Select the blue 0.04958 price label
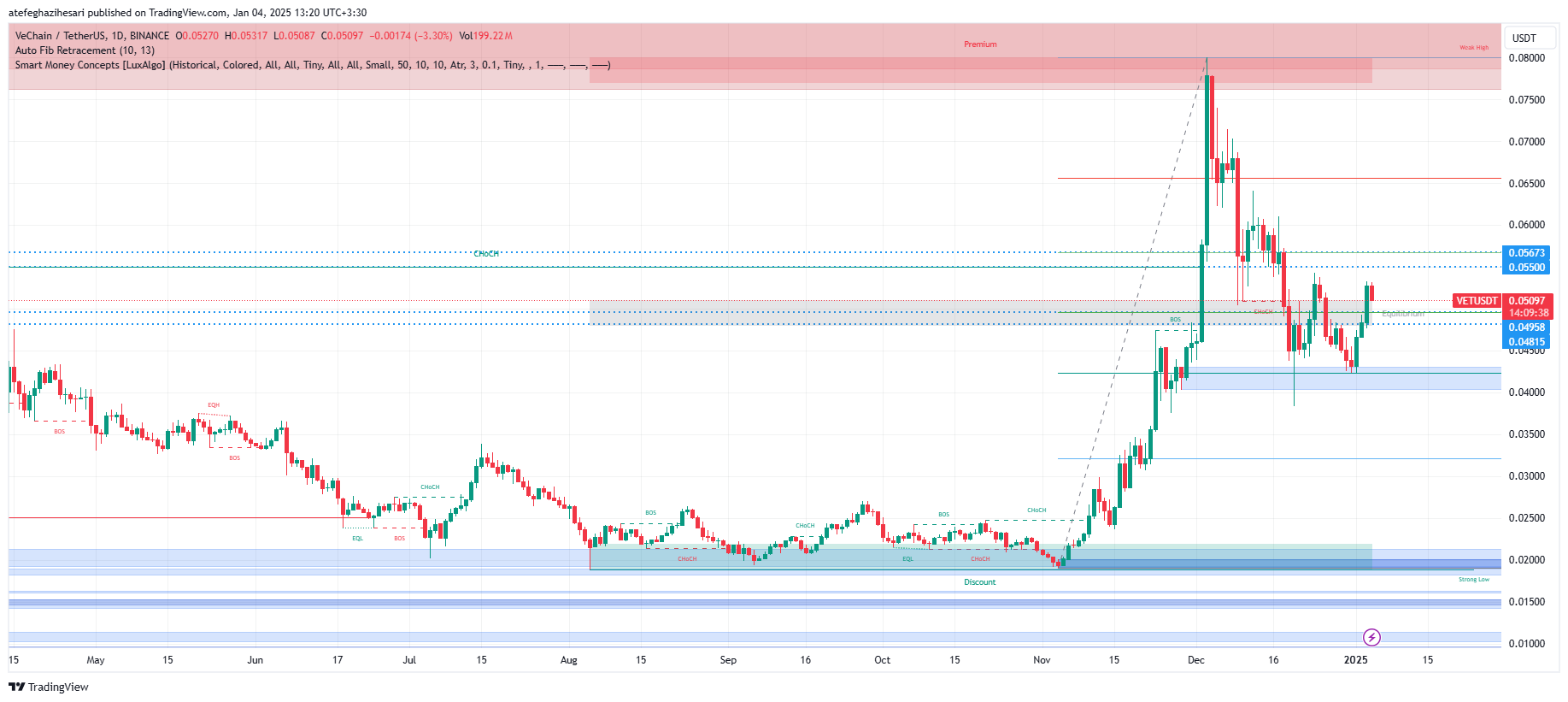Screen dimensions: 1568x702 (x=1526, y=327)
